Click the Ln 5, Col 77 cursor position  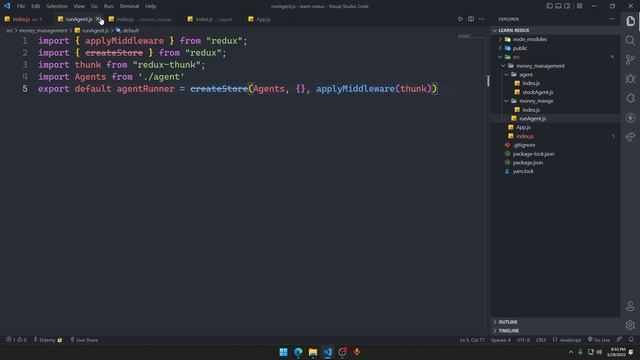tap(472, 340)
